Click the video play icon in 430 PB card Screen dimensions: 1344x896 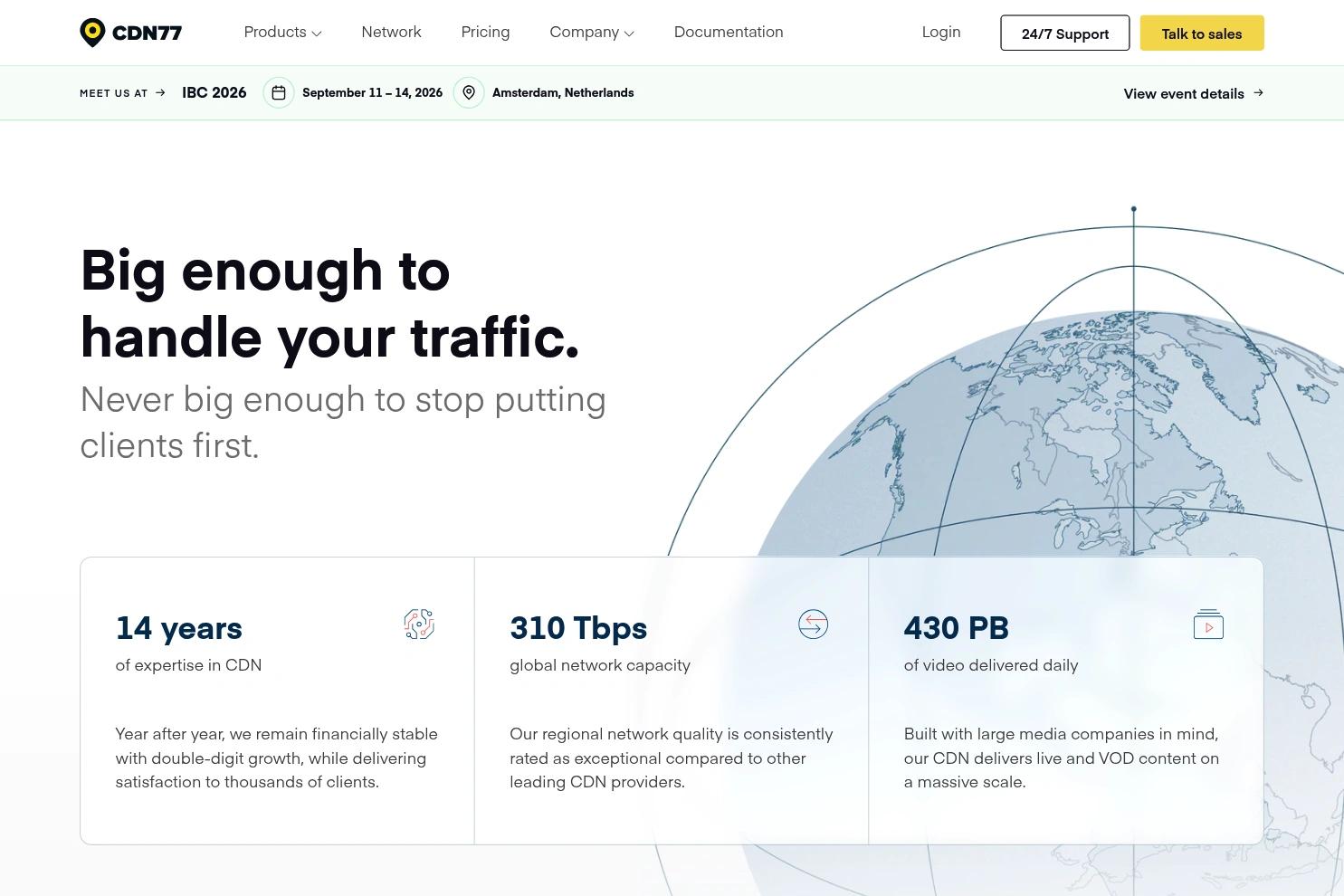click(1208, 624)
